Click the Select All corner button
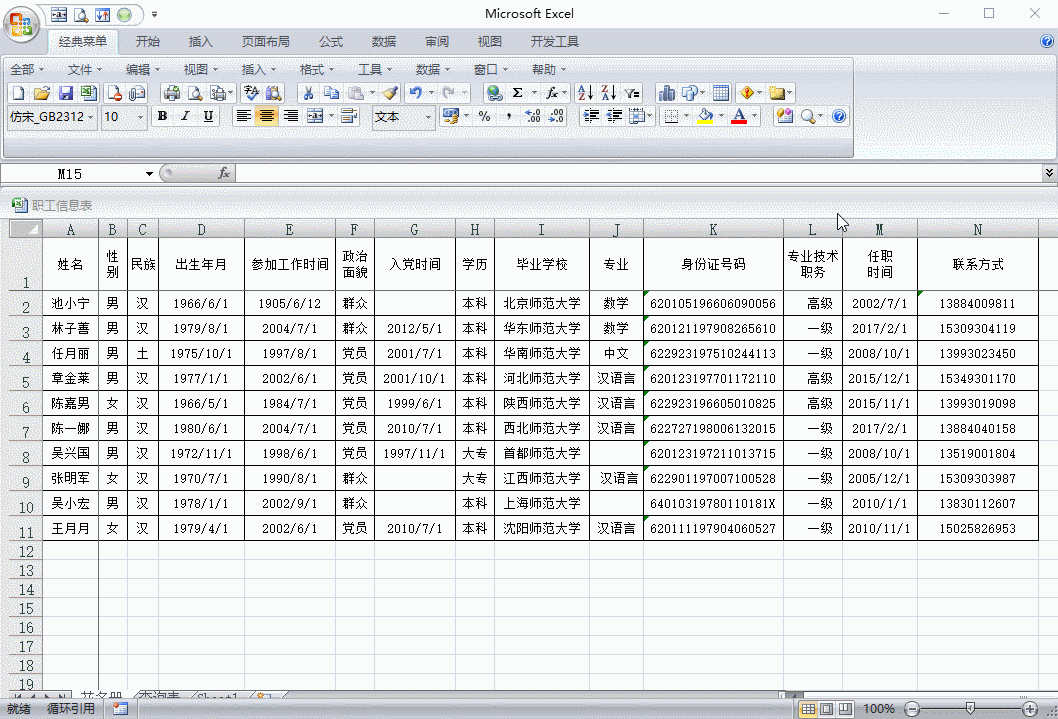1058x719 pixels. point(26,229)
